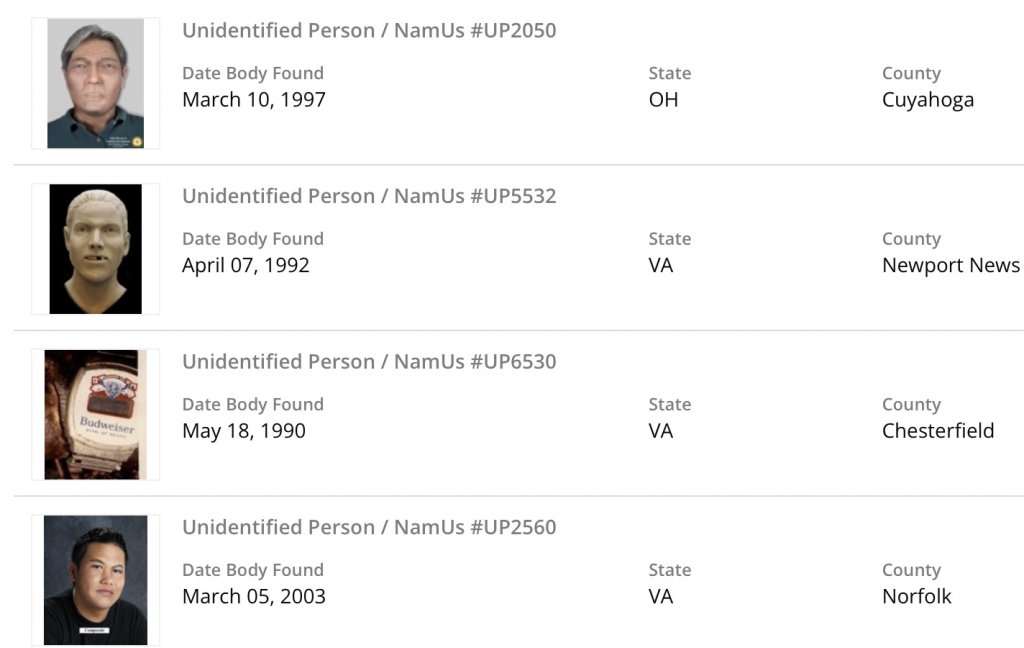Open the Unidentified Person NamUs #UP5532 title
Image resolution: width=1024 pixels, height=648 pixels.
(x=369, y=196)
